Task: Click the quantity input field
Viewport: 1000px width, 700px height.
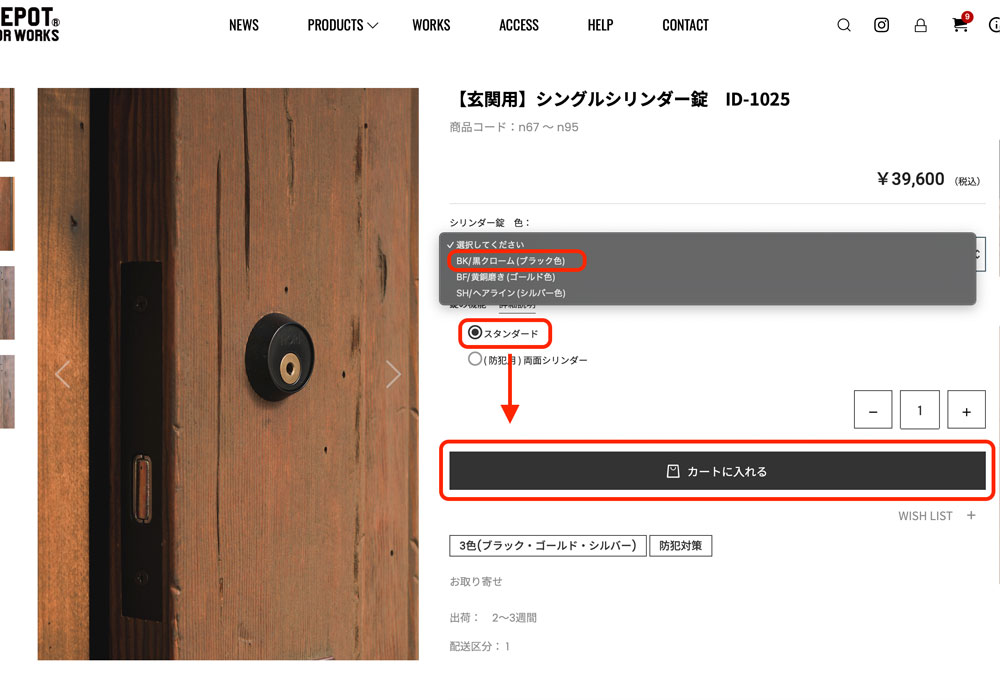Action: click(920, 410)
